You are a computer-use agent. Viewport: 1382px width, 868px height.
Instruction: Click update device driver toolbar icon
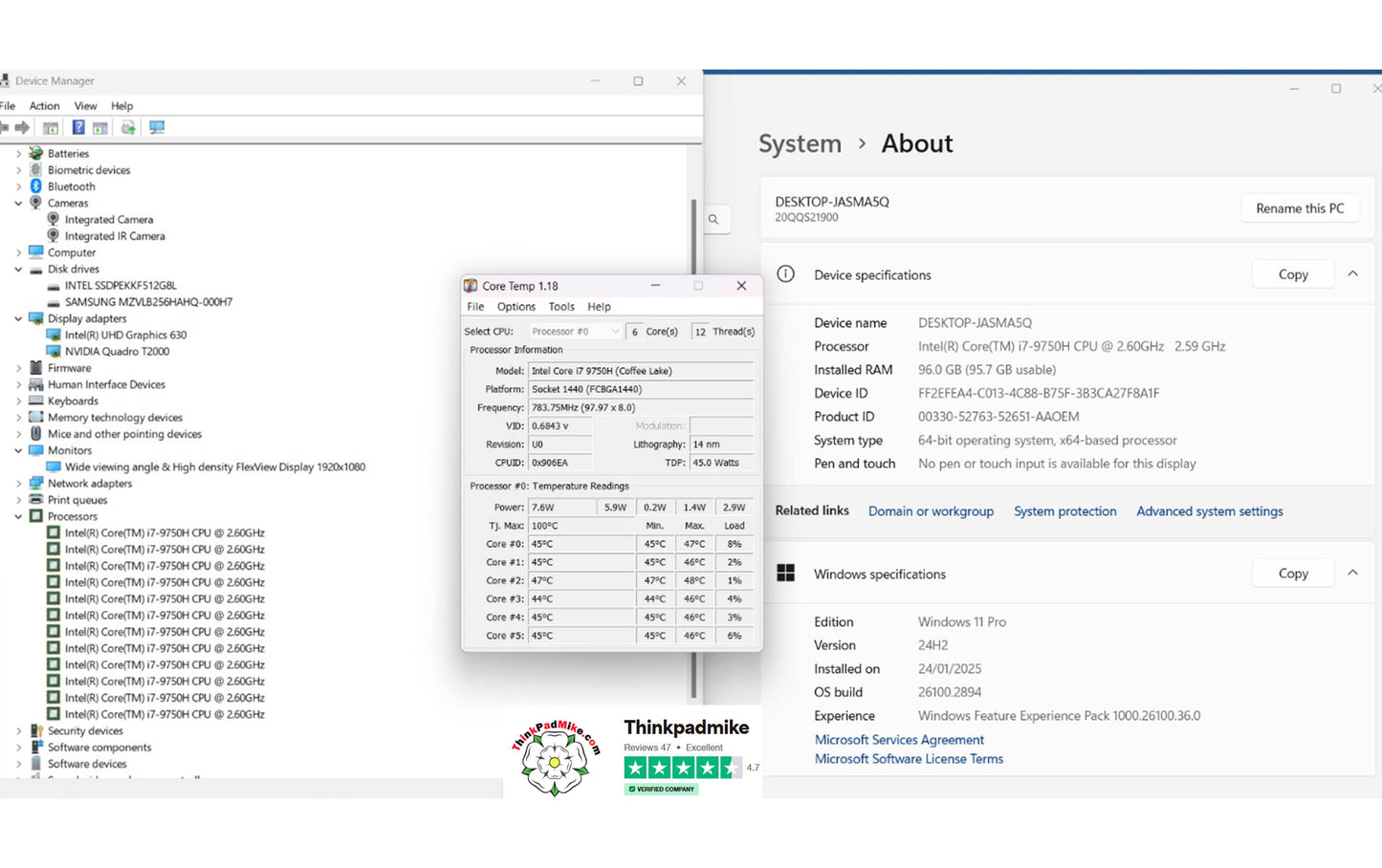[128, 127]
